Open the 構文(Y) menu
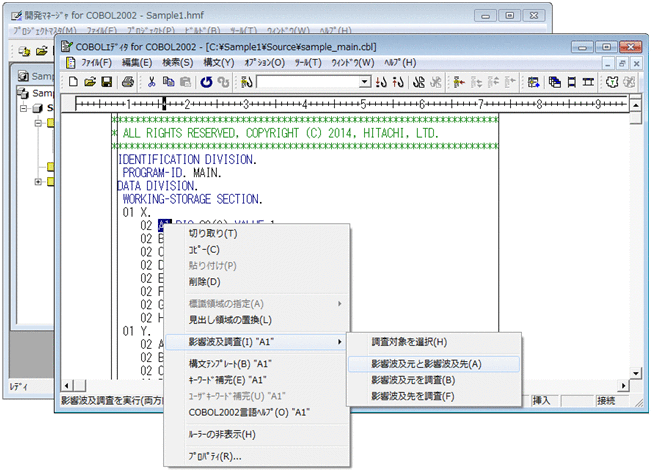The height and width of the screenshot is (473, 652). (x=219, y=63)
